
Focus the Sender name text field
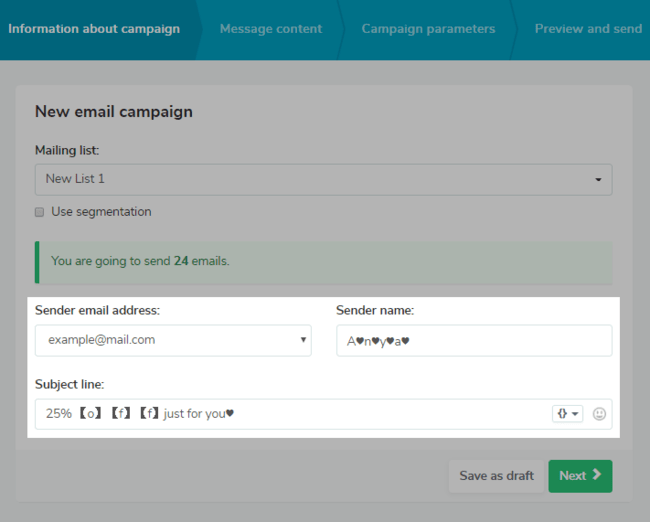coord(473,340)
